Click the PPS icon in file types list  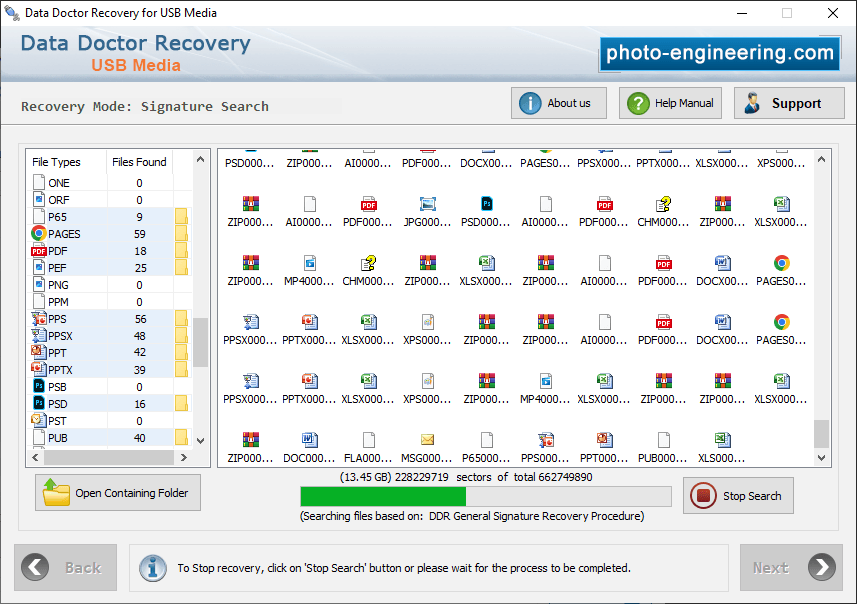click(x=39, y=319)
